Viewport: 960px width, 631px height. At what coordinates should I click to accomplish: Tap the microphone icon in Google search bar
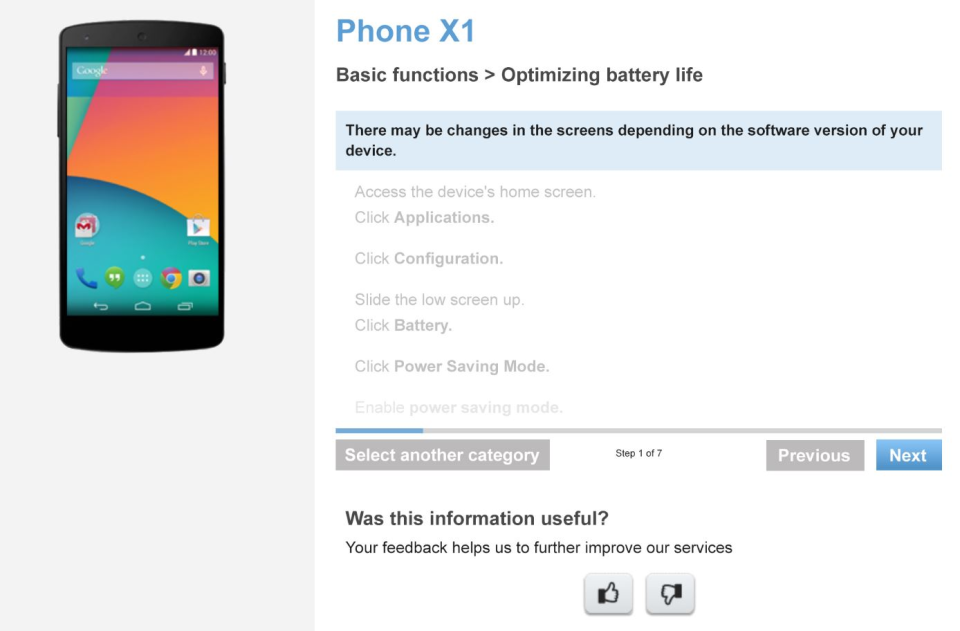pos(203,71)
